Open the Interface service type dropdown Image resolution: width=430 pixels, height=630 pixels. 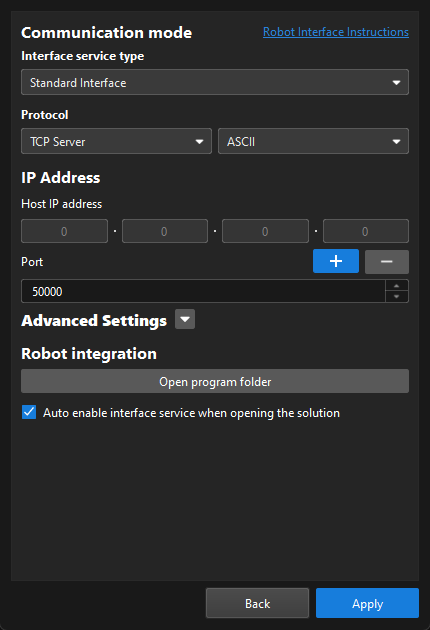(215, 82)
